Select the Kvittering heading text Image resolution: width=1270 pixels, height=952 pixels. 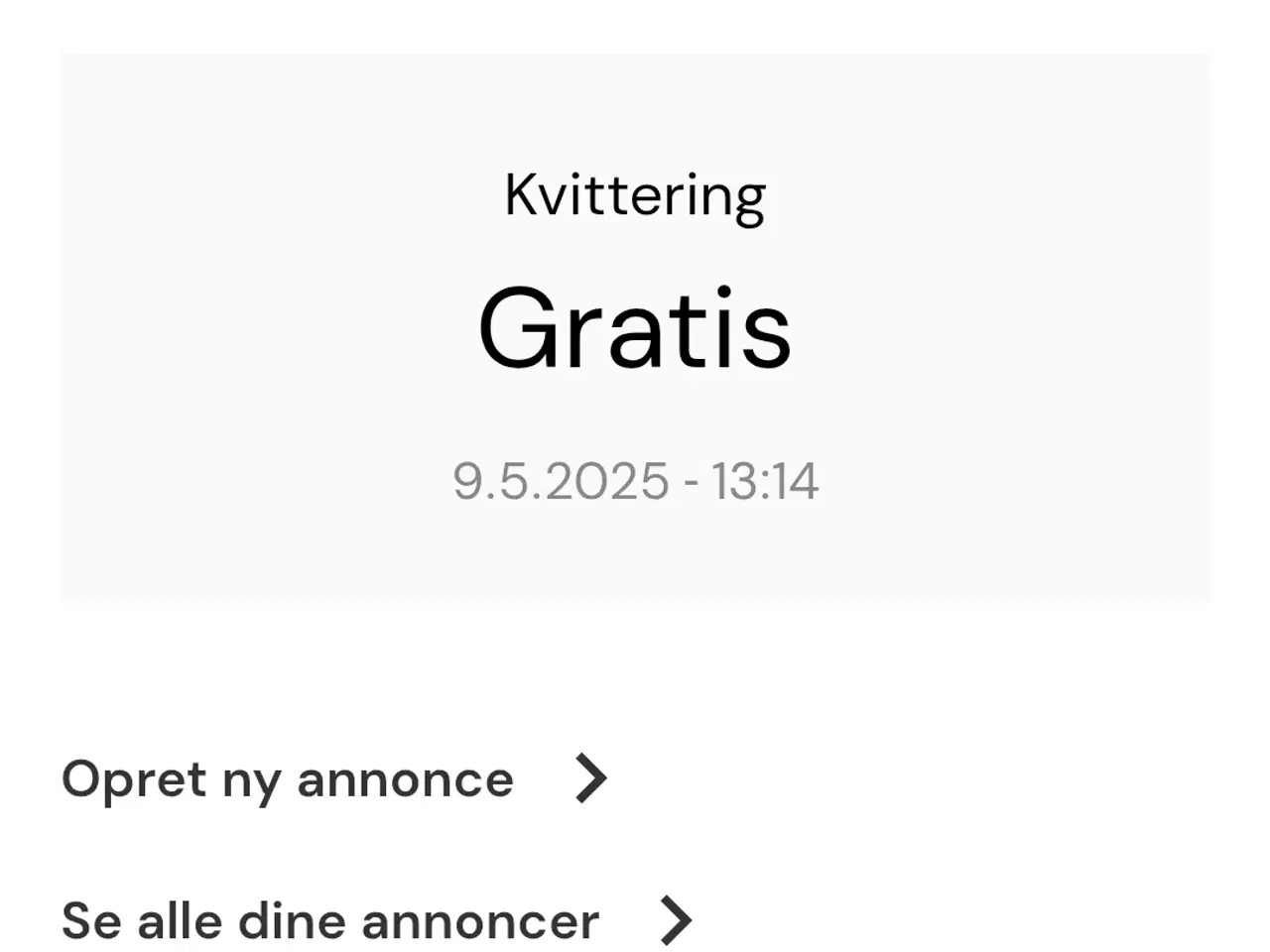[635, 196]
